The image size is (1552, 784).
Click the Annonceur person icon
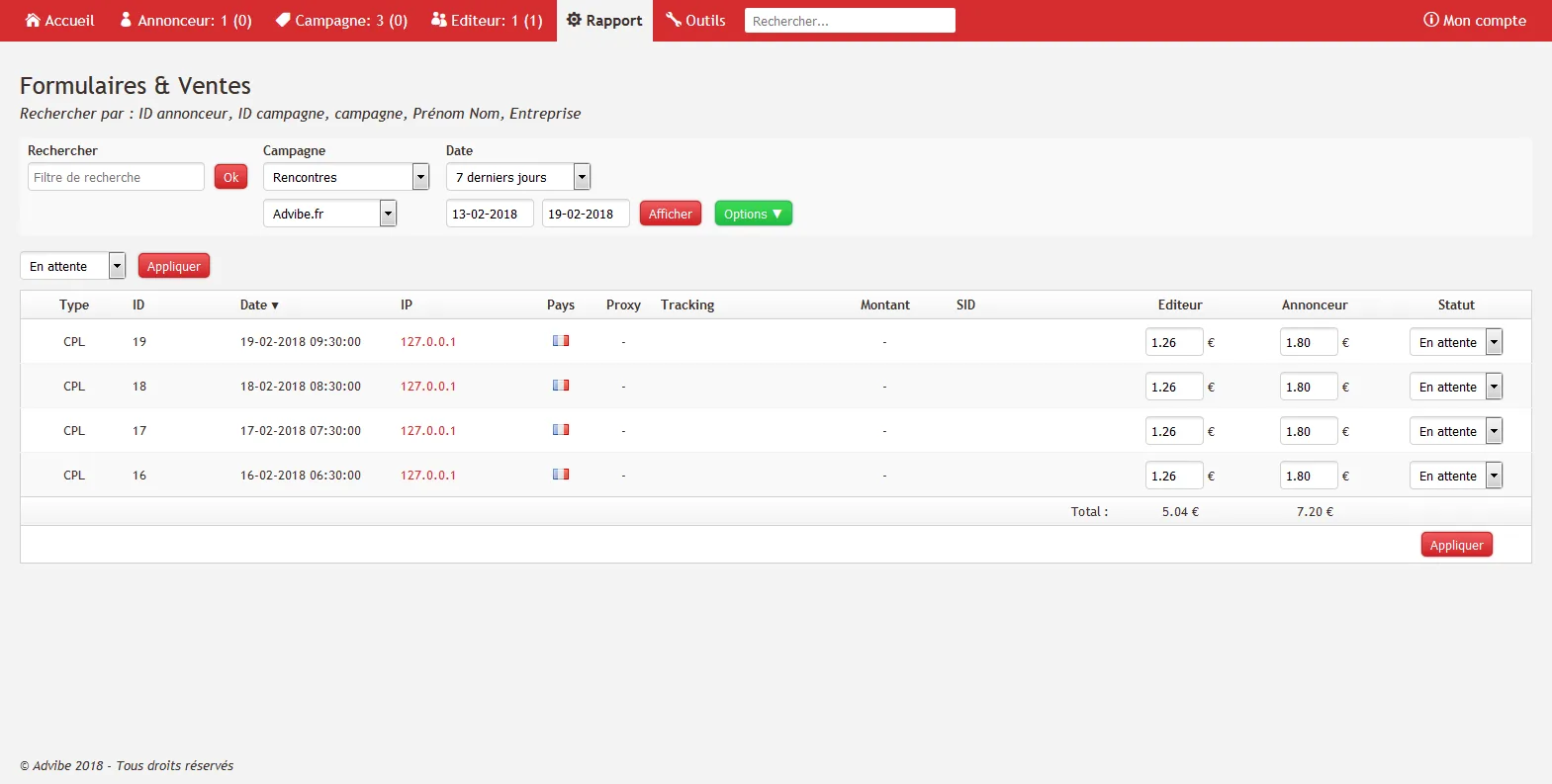click(126, 20)
